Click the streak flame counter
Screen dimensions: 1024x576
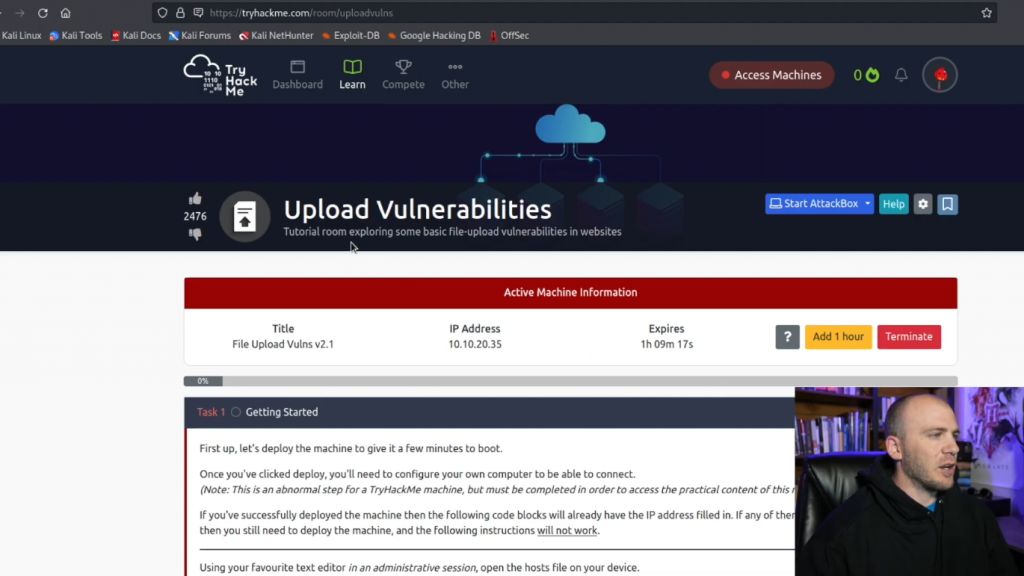[866, 75]
